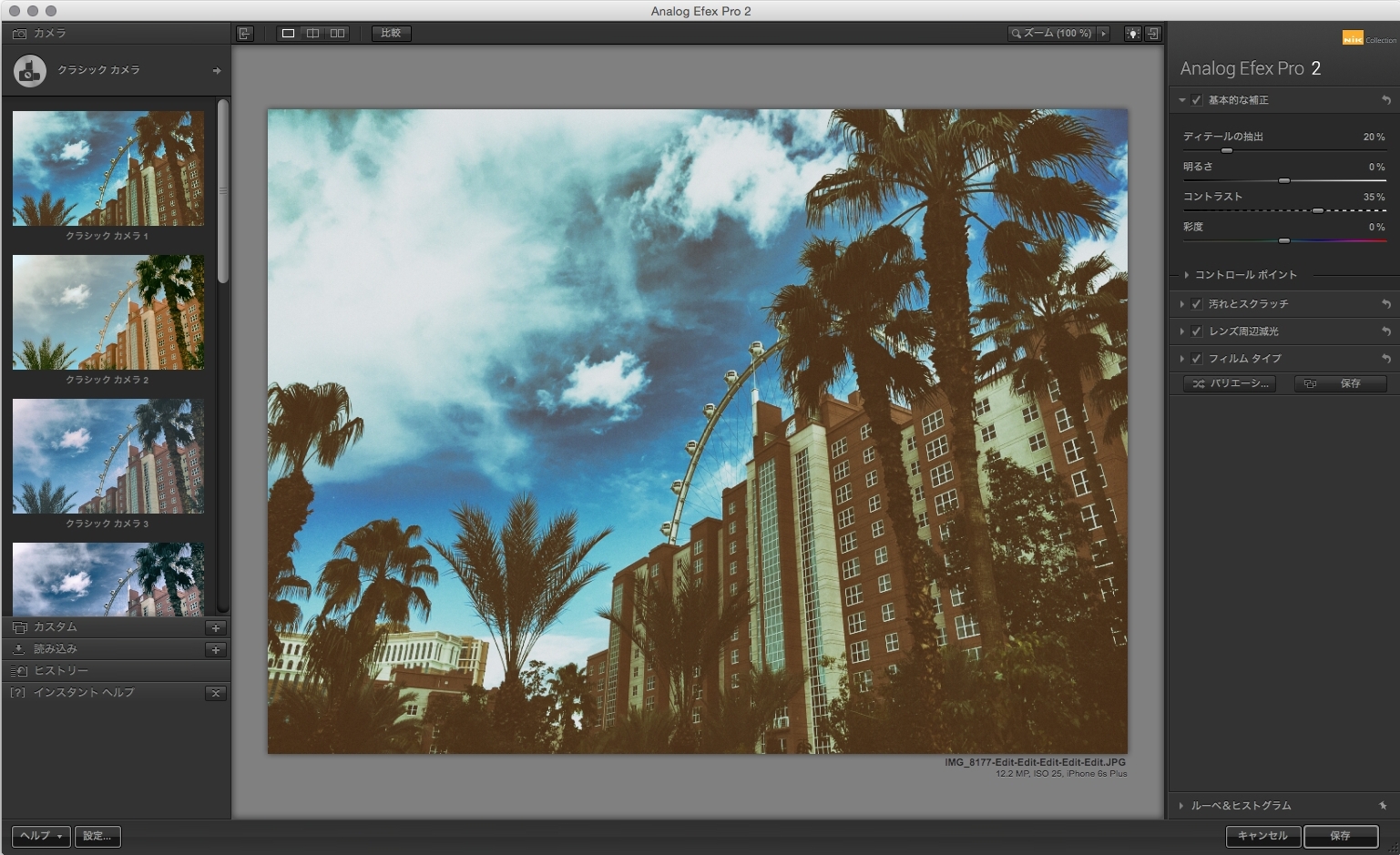The height and width of the screenshot is (855, 1400).
Task: Adjust the 明るさ slider
Action: tap(1283, 180)
